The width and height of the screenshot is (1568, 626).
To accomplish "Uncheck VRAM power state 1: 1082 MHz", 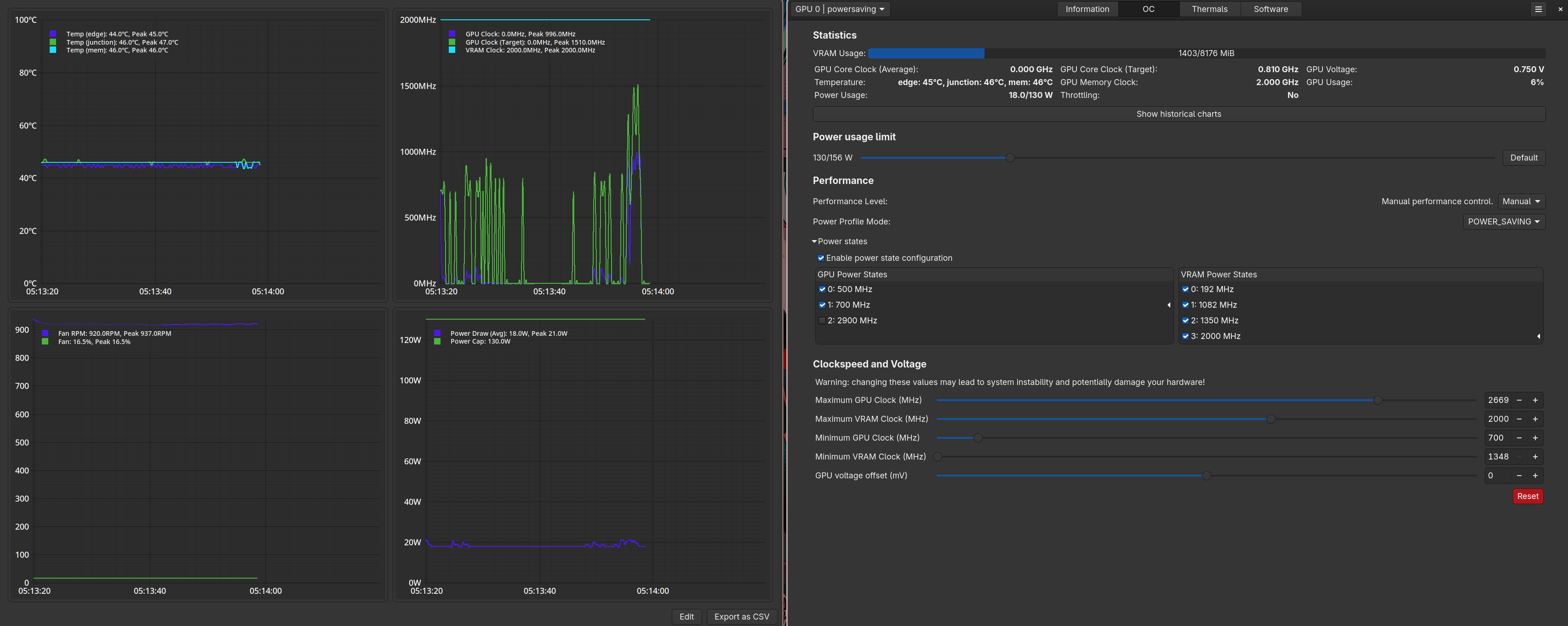I will pos(1186,305).
